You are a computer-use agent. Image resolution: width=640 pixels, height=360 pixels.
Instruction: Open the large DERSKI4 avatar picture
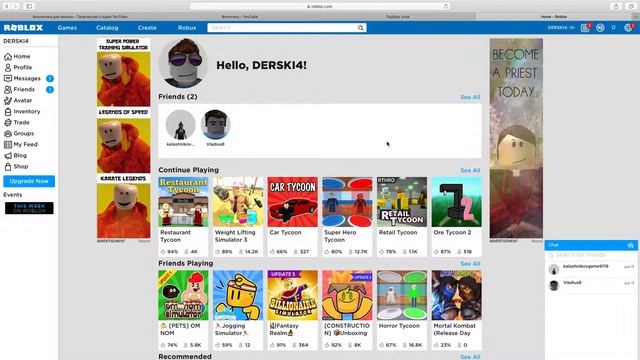(x=183, y=63)
